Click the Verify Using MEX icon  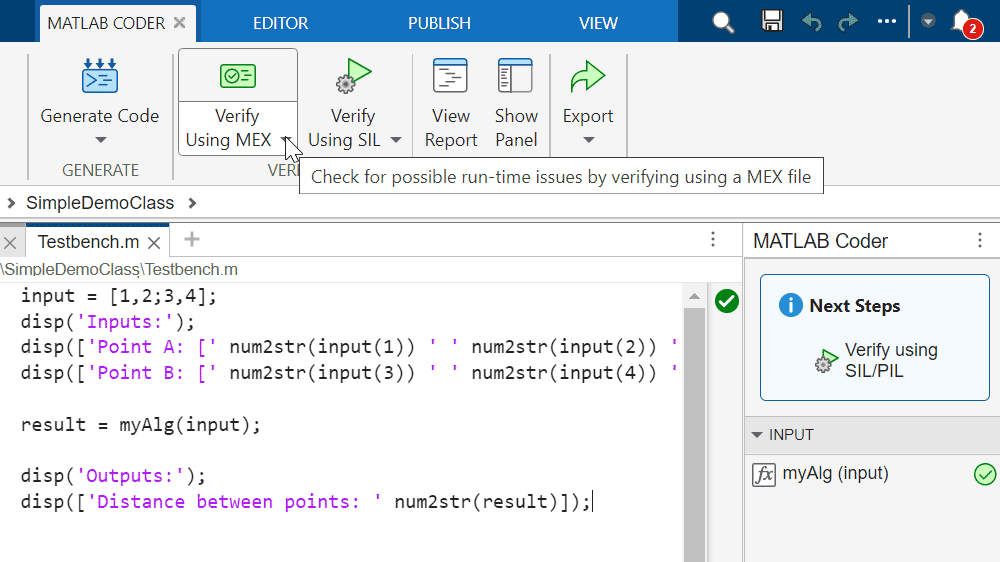pyautogui.click(x=237, y=76)
